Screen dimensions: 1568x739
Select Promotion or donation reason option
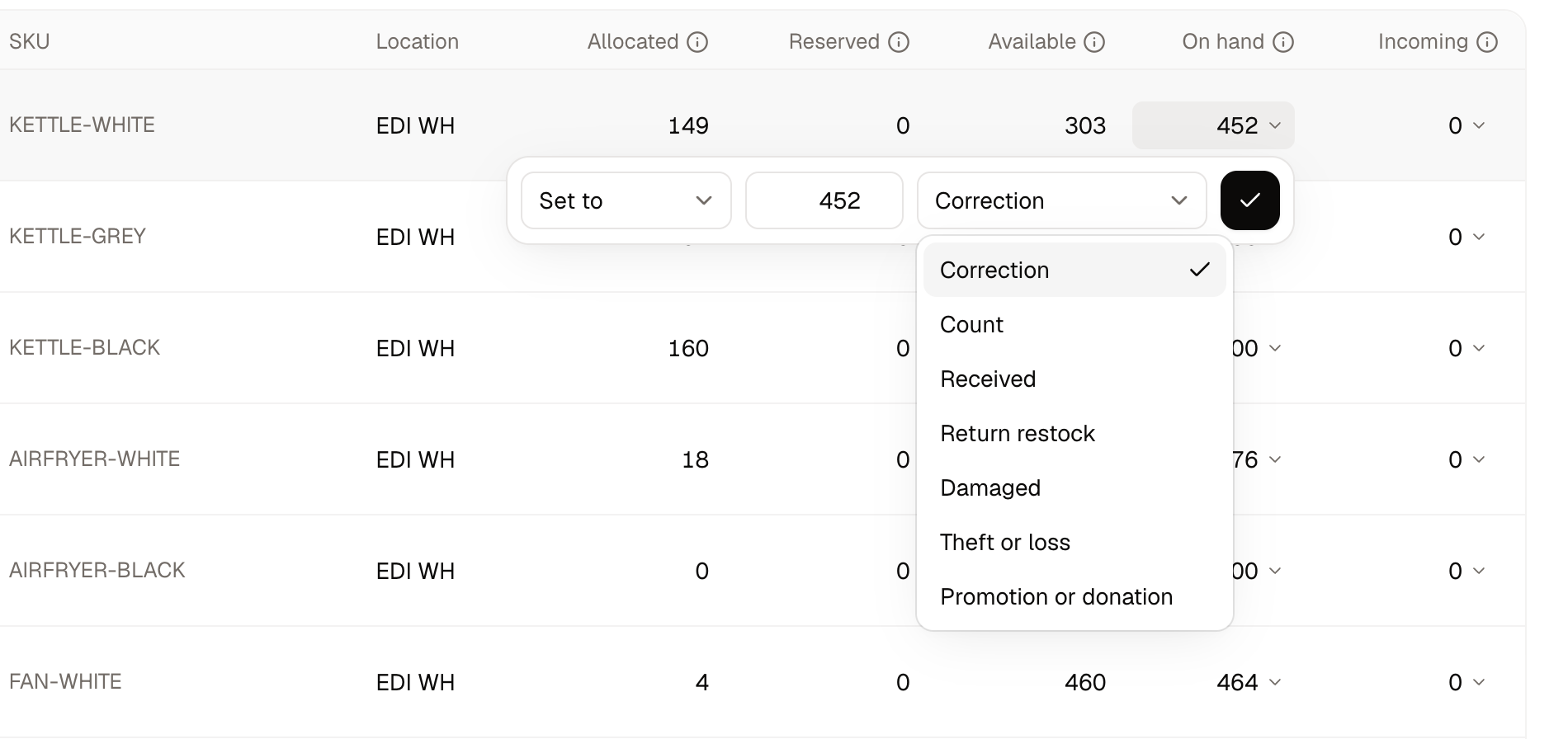pyautogui.click(x=1074, y=596)
